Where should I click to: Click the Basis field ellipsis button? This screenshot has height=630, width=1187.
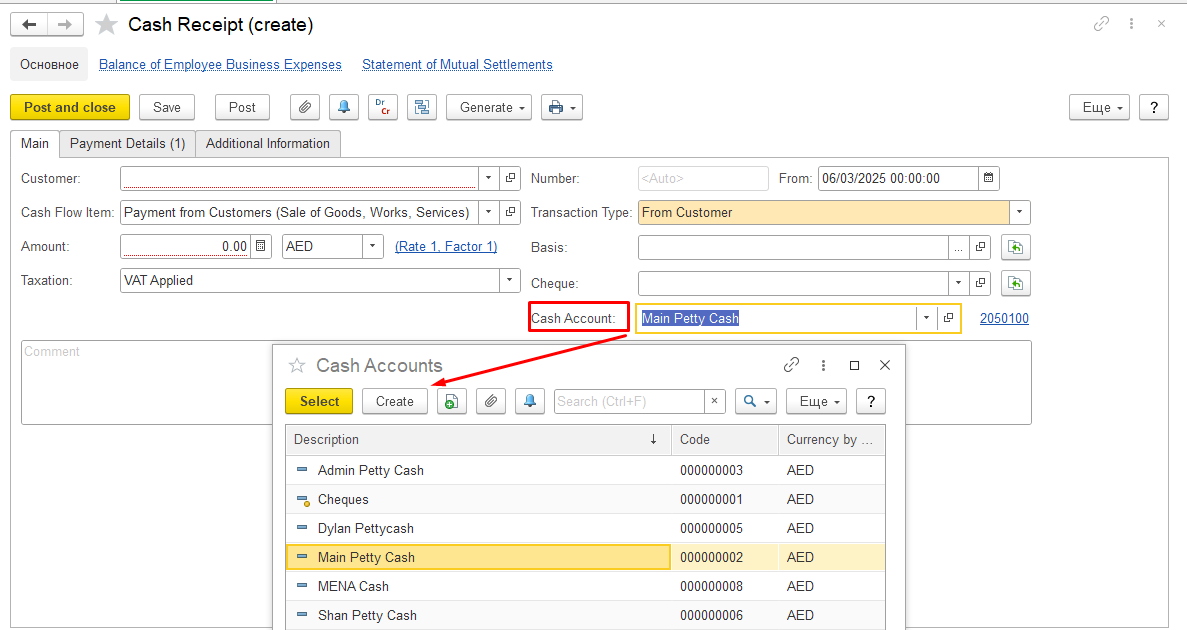click(958, 248)
